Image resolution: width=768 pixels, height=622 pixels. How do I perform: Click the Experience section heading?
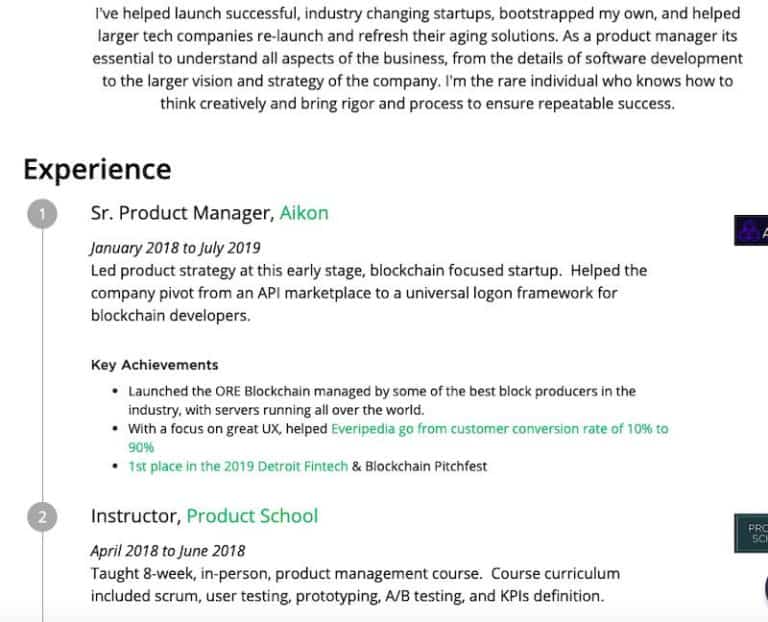[x=97, y=169]
